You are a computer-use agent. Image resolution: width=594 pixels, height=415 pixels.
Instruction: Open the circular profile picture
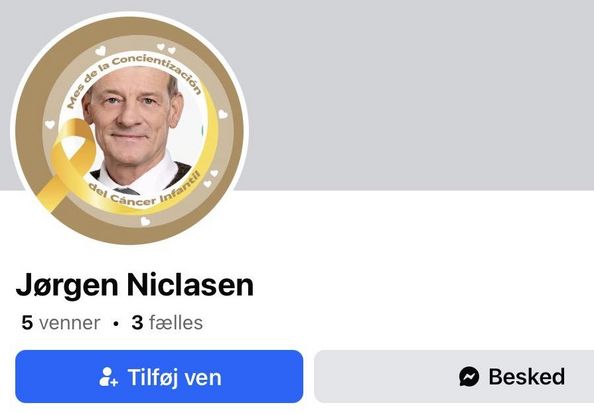tap(129, 129)
